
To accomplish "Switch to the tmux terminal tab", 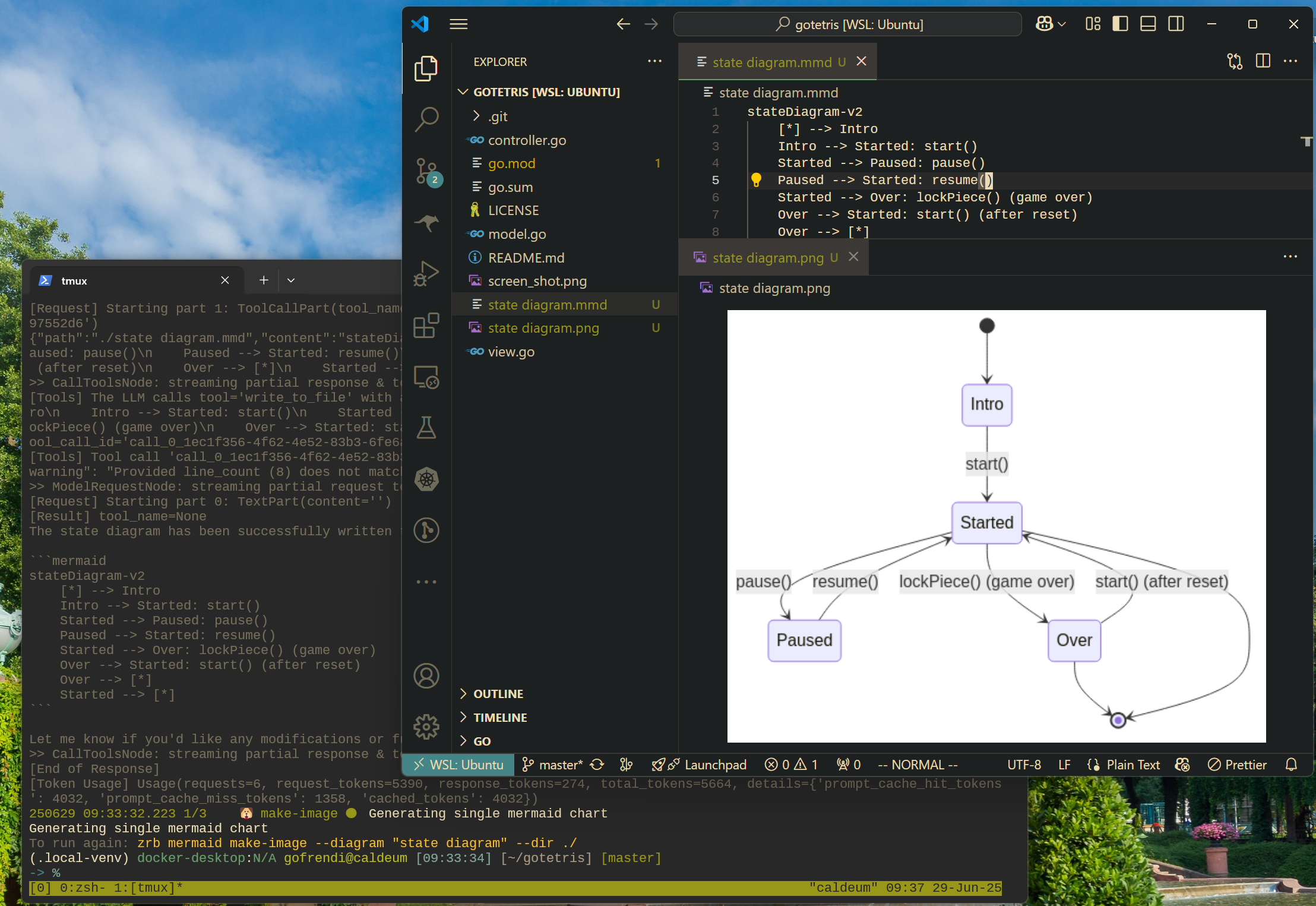I will pos(74,280).
